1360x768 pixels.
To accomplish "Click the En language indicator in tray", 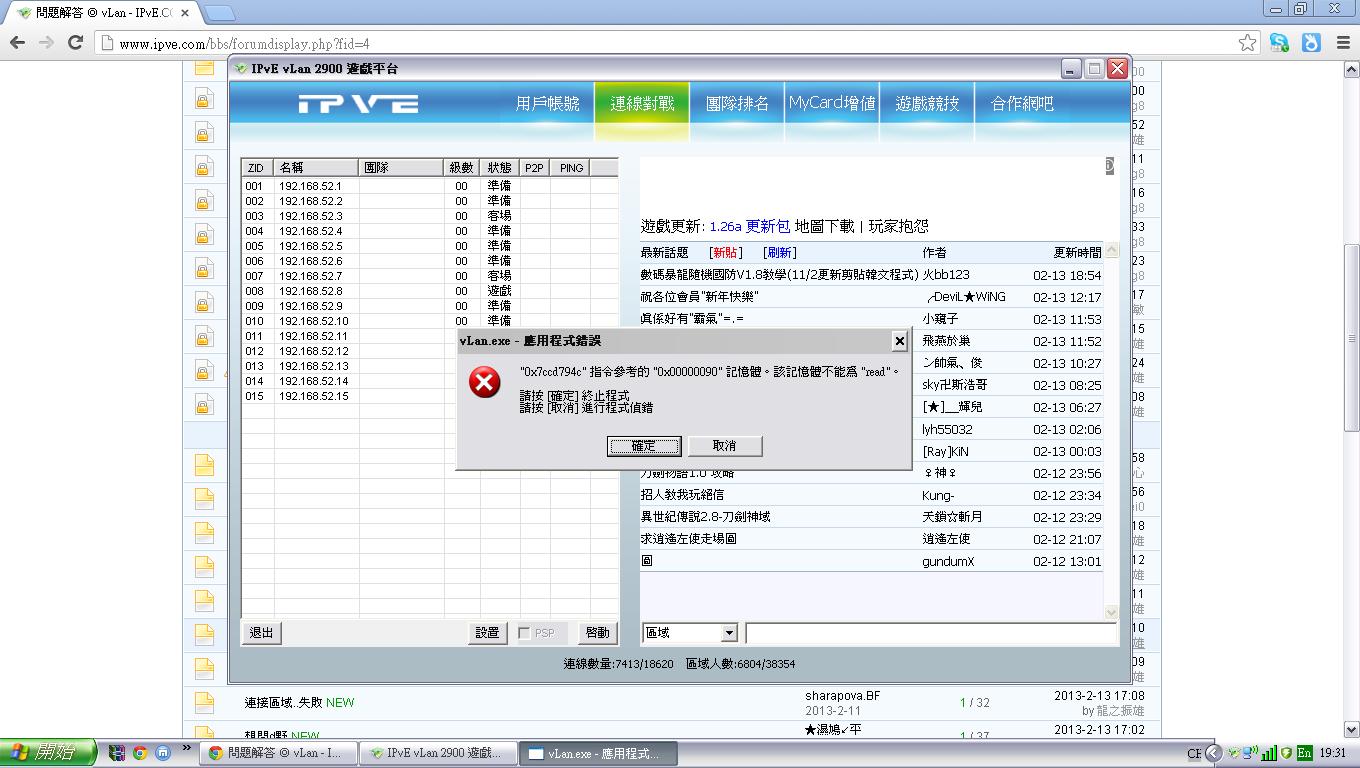I will [1304, 753].
